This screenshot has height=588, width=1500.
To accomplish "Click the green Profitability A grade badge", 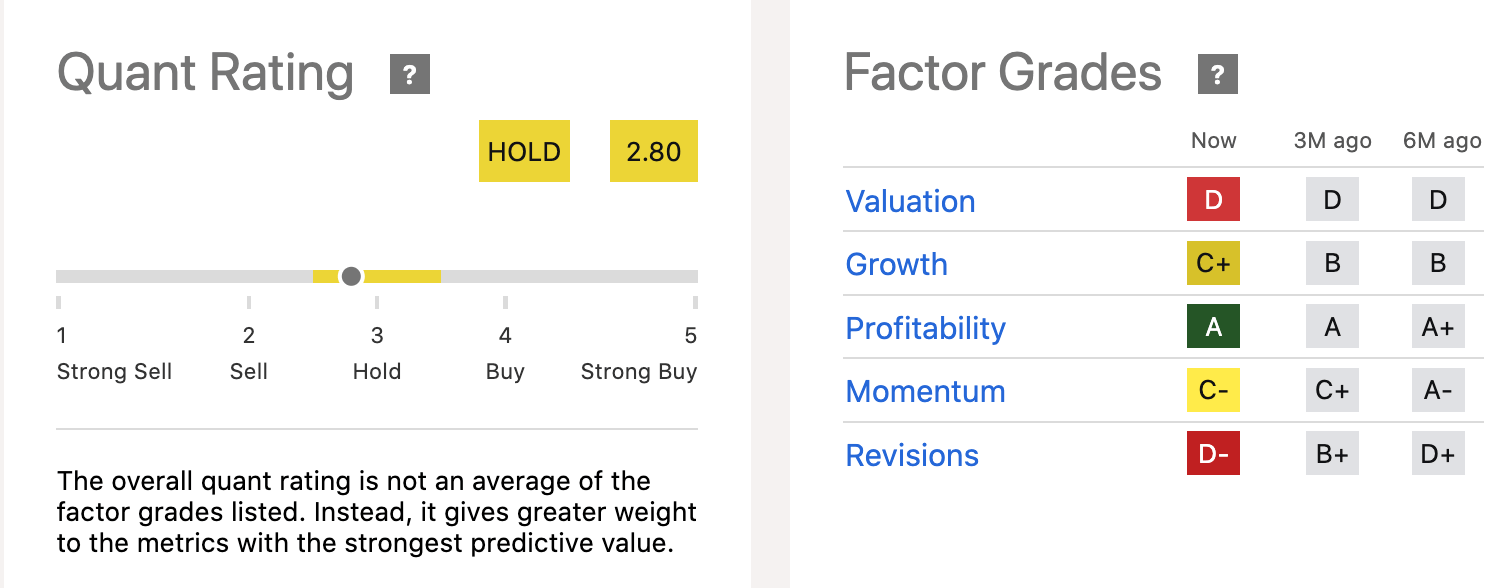I will pos(1213,327).
